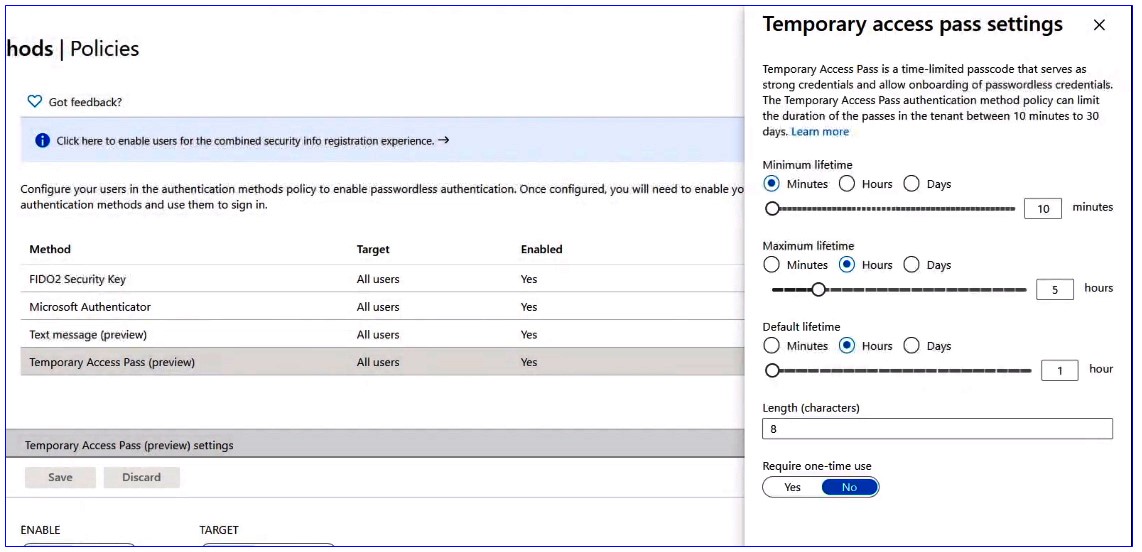The height and width of the screenshot is (552, 1142).
Task: Click the Got feedback heart icon
Action: pos(34,102)
